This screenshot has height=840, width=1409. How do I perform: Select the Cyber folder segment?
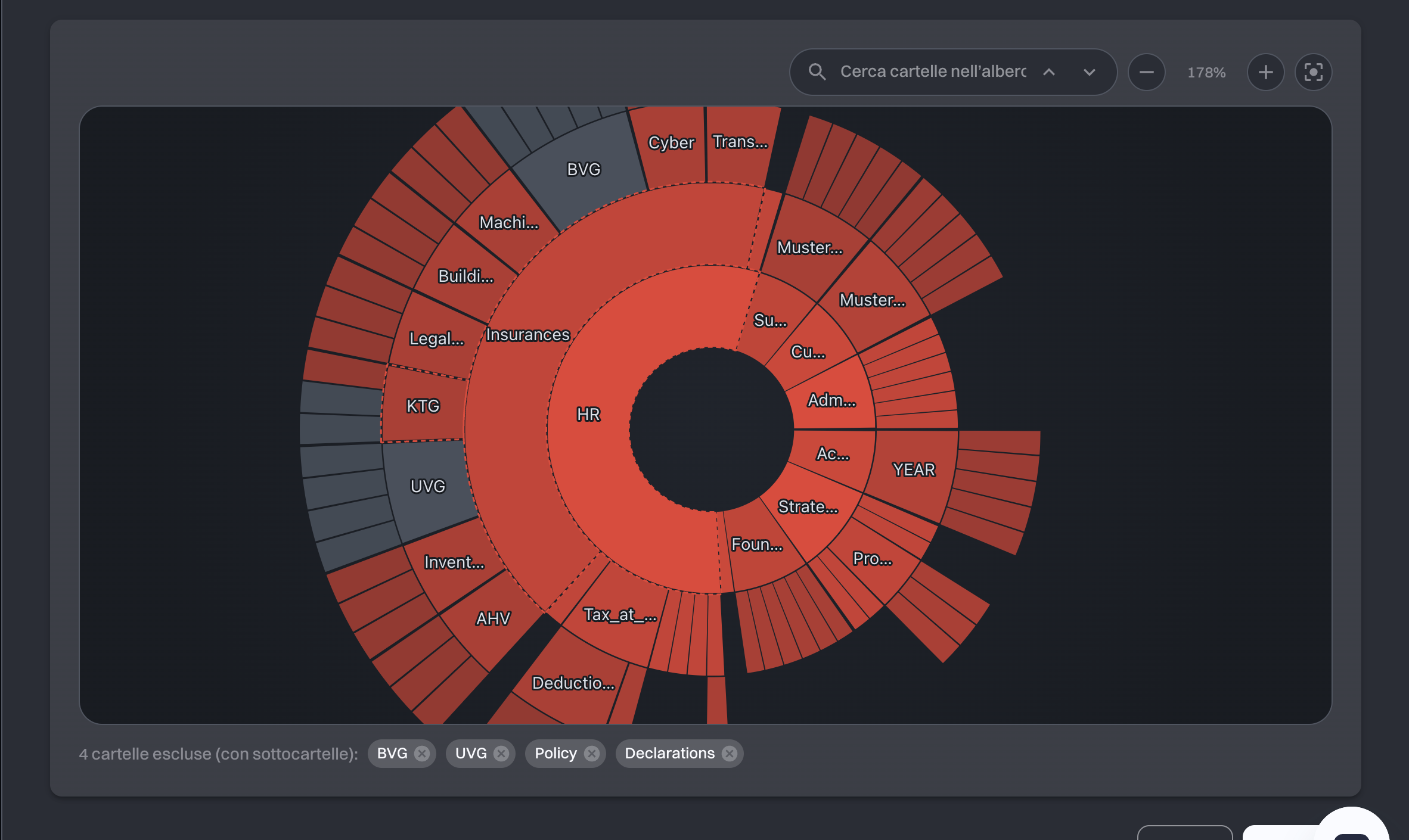(671, 143)
